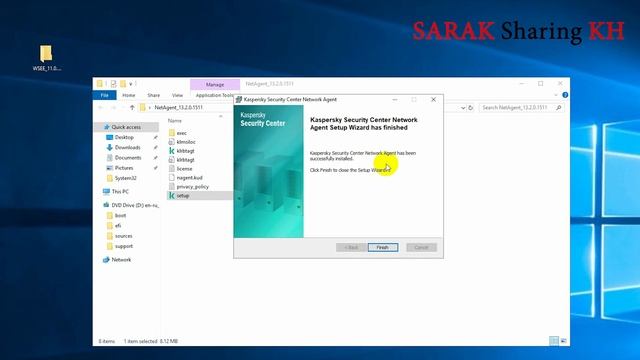This screenshot has height=360, width=640.
Task: Expand the address bar history dropdown
Action: coord(463,108)
